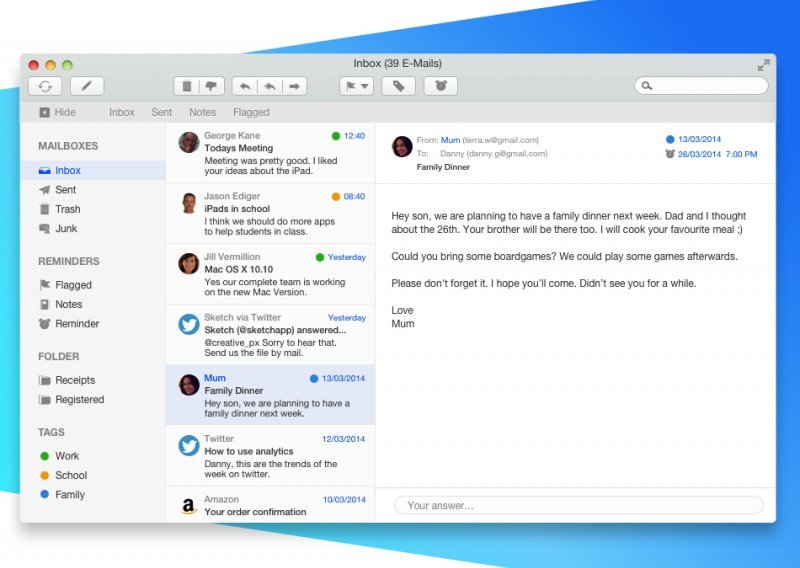Open the flag dropdown in toolbar

click(x=356, y=86)
